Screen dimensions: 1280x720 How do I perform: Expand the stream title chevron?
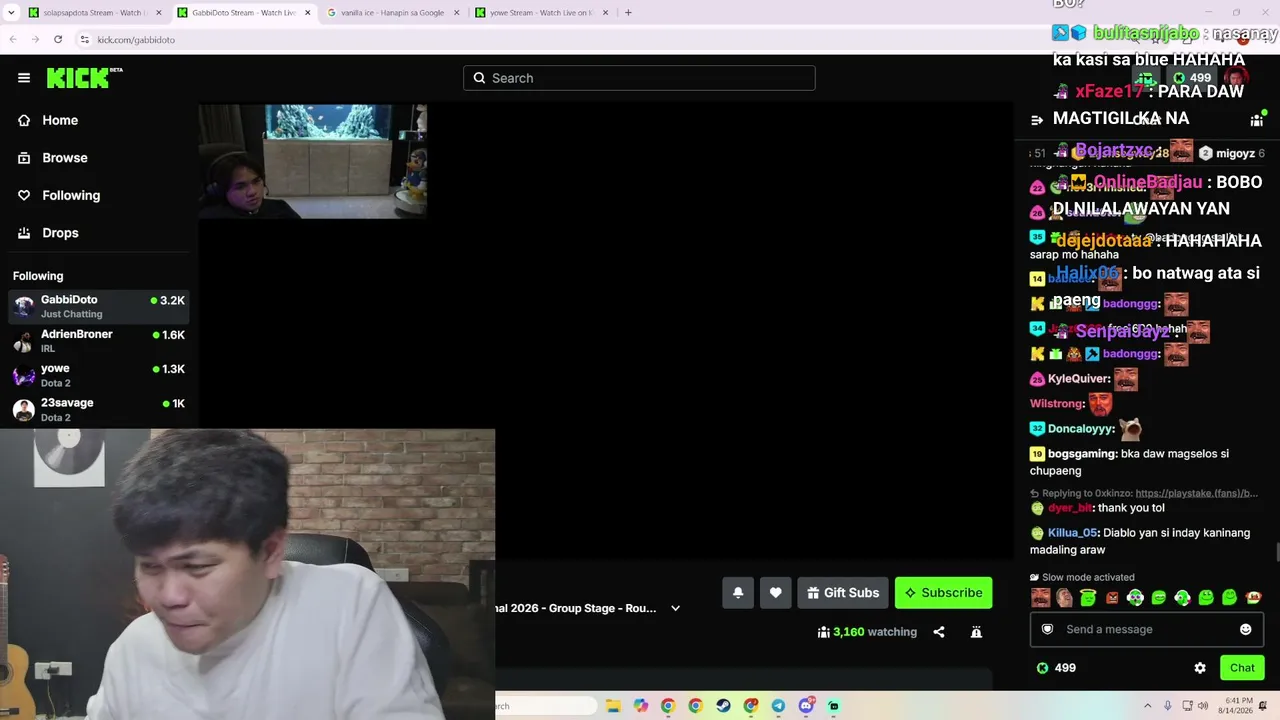675,608
